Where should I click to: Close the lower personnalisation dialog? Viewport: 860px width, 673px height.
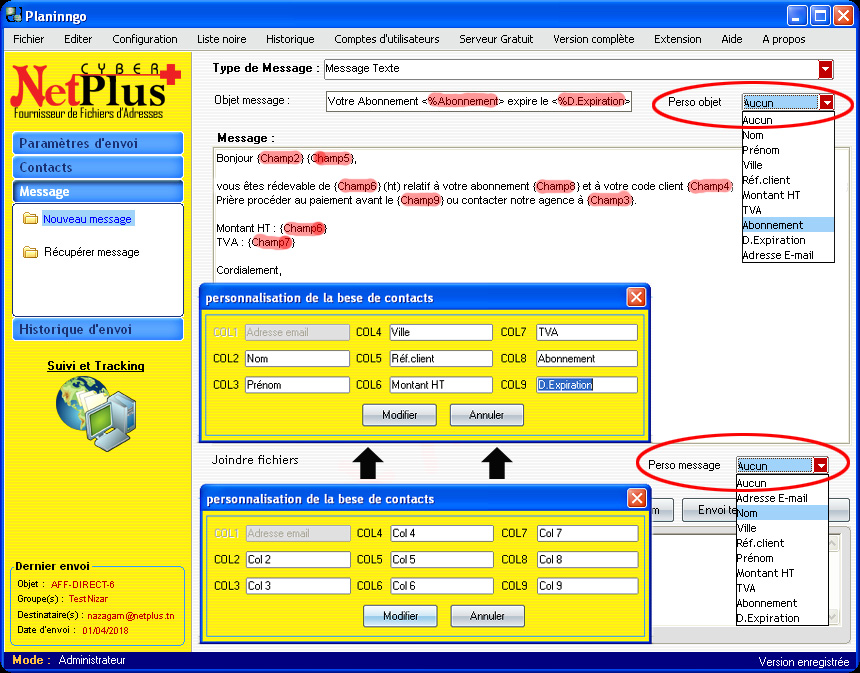click(635, 498)
